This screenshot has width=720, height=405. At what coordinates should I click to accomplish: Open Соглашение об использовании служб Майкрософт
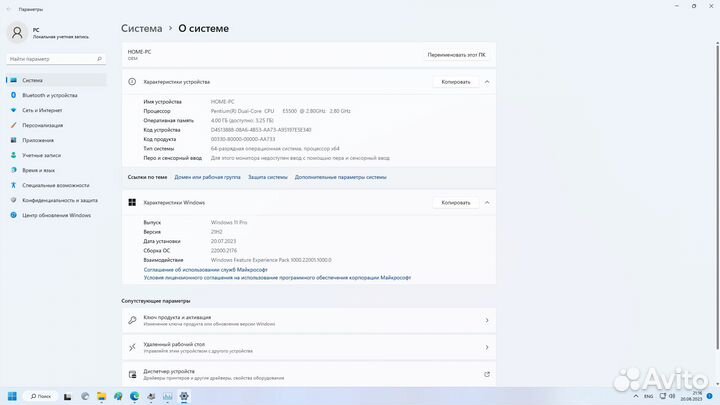click(x=205, y=270)
